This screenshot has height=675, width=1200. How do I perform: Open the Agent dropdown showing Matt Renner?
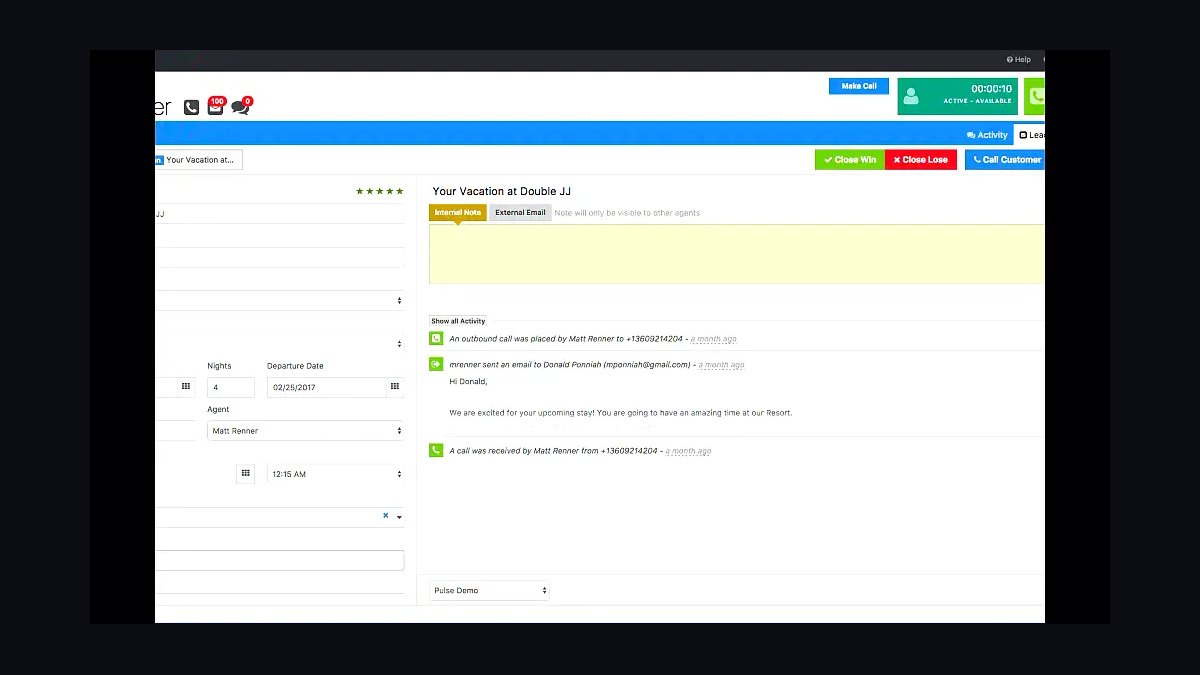coord(306,431)
